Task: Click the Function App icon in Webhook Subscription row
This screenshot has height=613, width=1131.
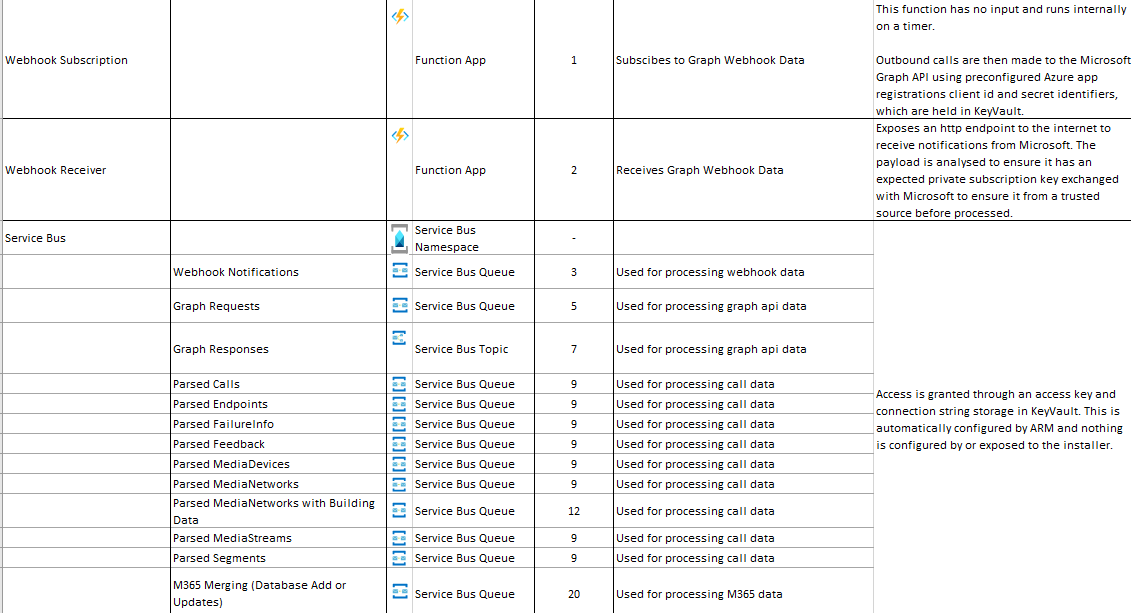Action: click(400, 16)
